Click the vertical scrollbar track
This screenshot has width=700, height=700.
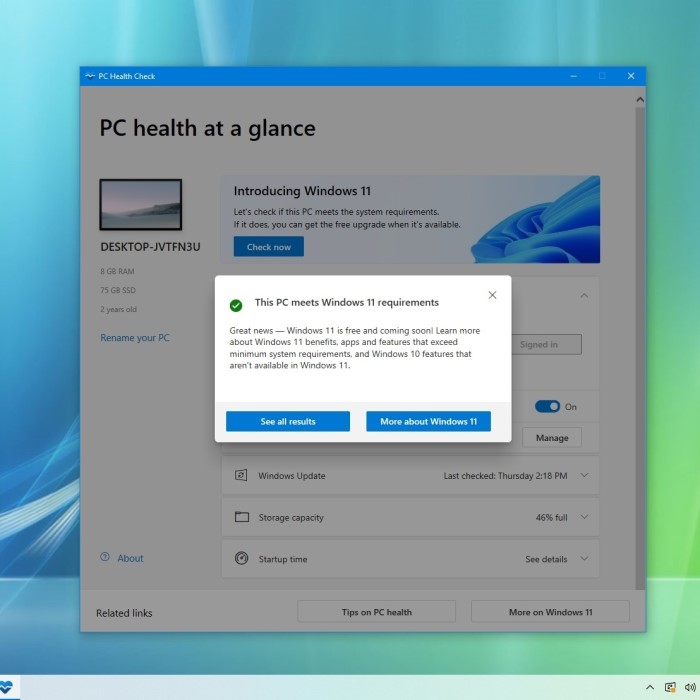coord(640,348)
